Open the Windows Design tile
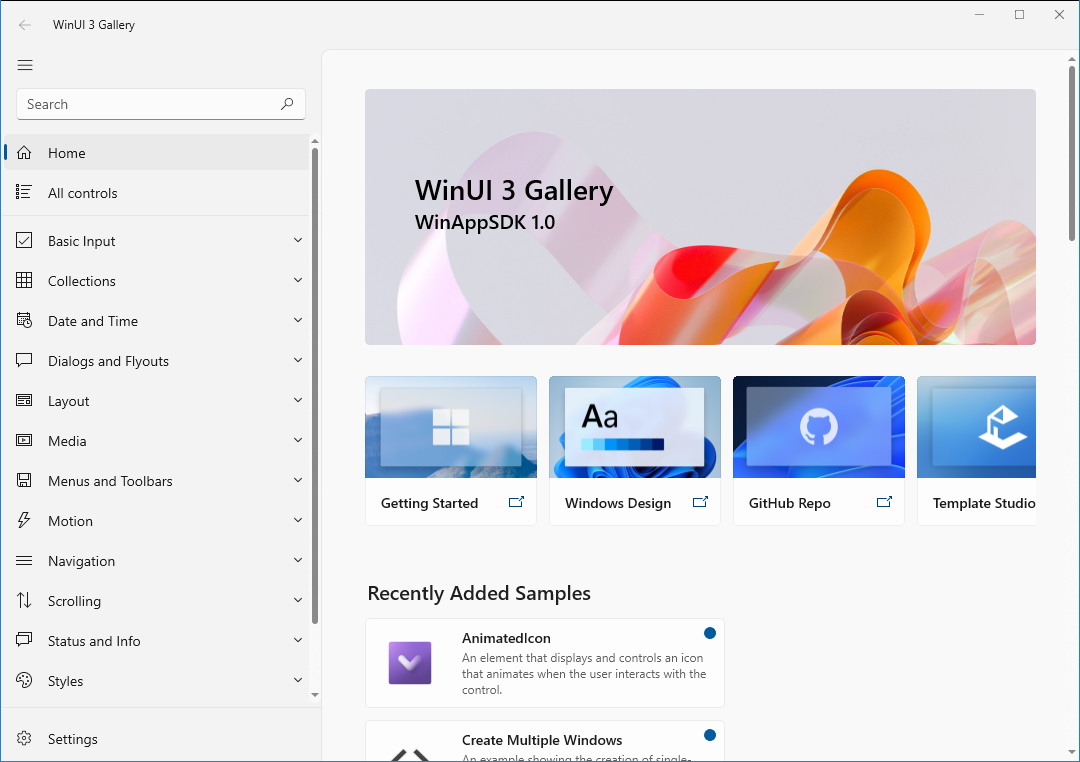 pos(635,451)
